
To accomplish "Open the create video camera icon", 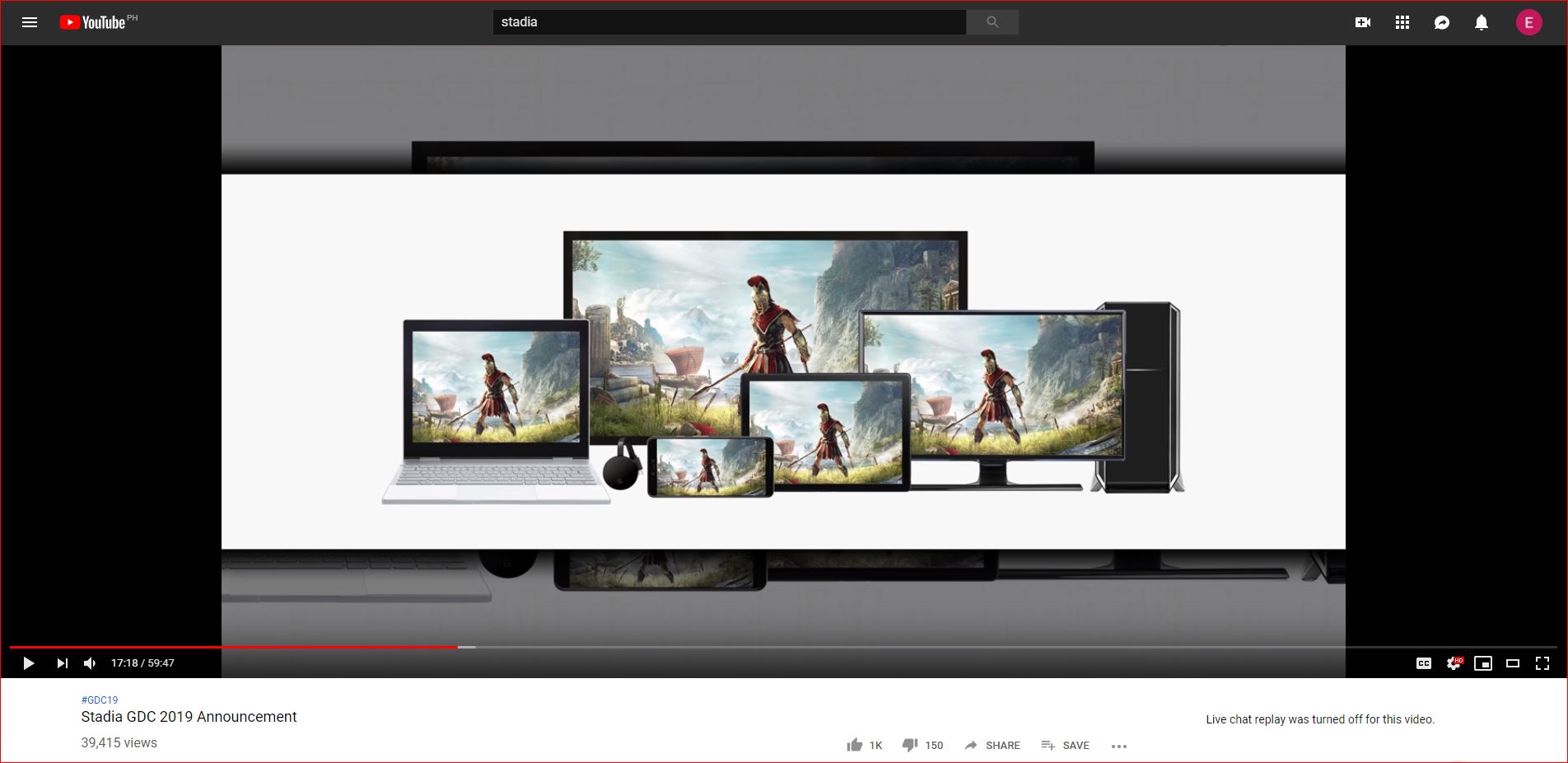I will click(x=1363, y=22).
